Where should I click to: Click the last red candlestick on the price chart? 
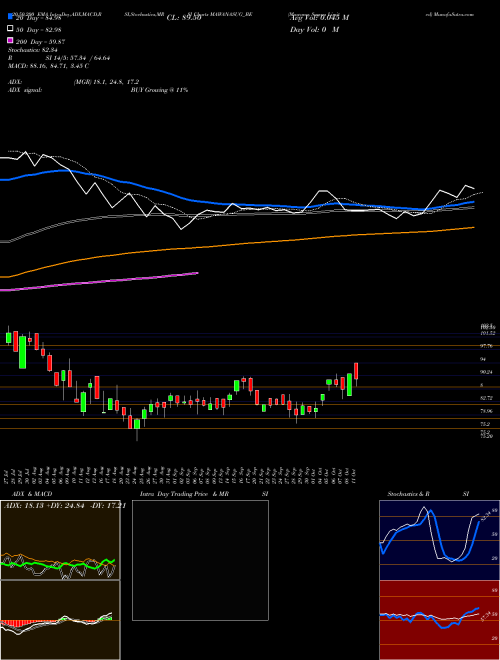coord(356,371)
